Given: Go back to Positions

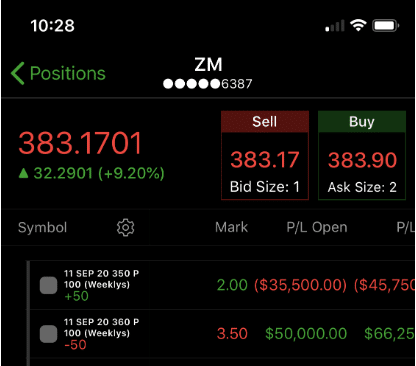Looking at the screenshot, I should click(58, 73).
